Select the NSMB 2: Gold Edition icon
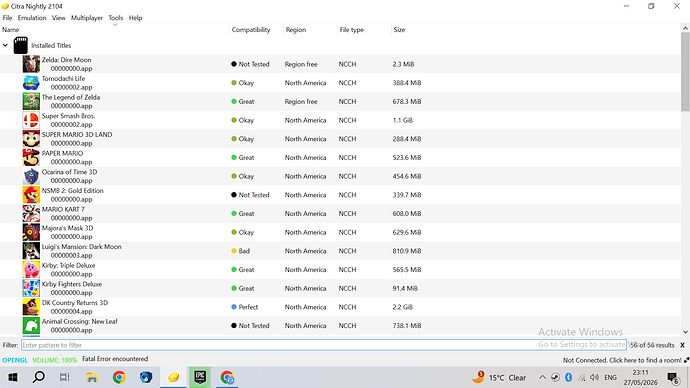This screenshot has height=388, width=690. [31, 195]
